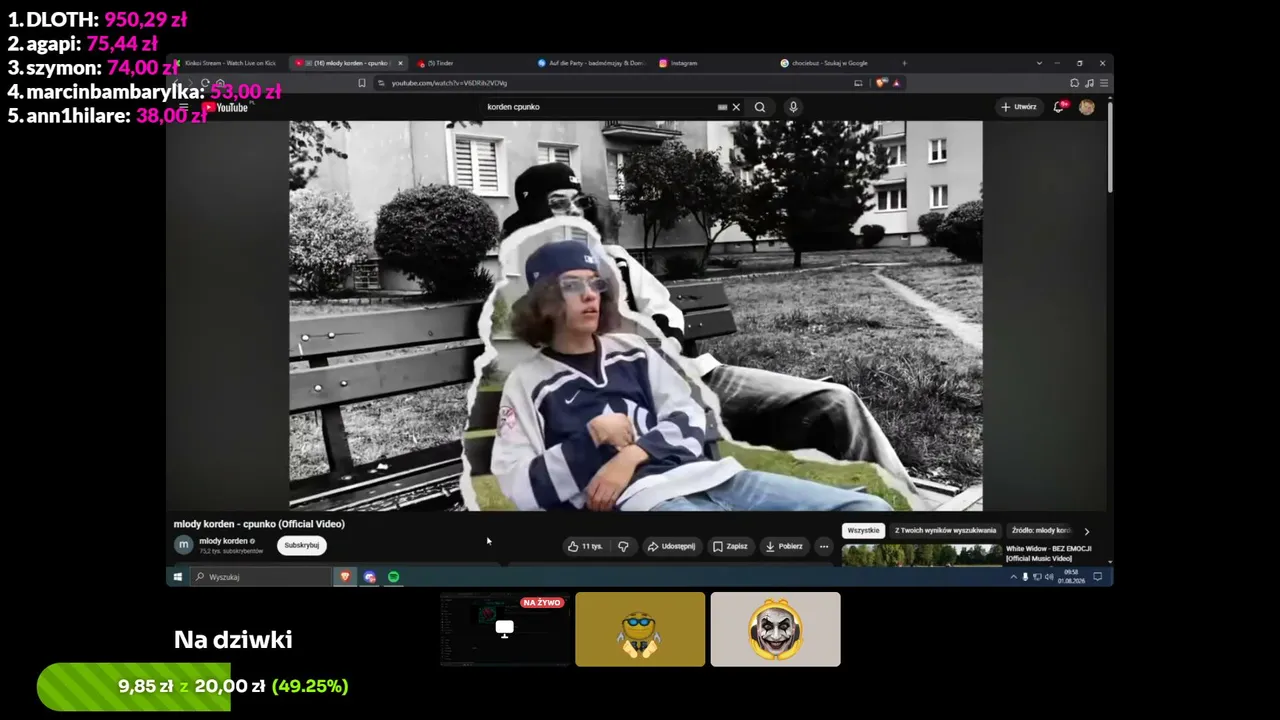Click the video title text mlody korden - cpunko
The height and width of the screenshot is (720, 1280).
click(259, 524)
